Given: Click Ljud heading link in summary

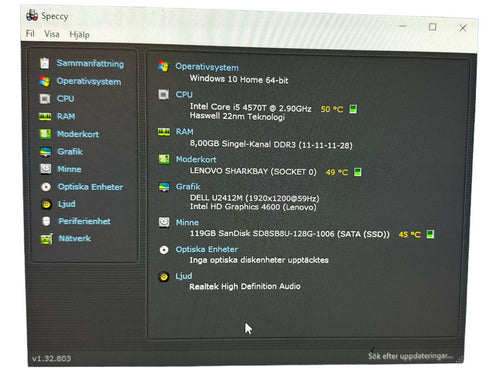Looking at the screenshot, I should pyautogui.click(x=184, y=276).
